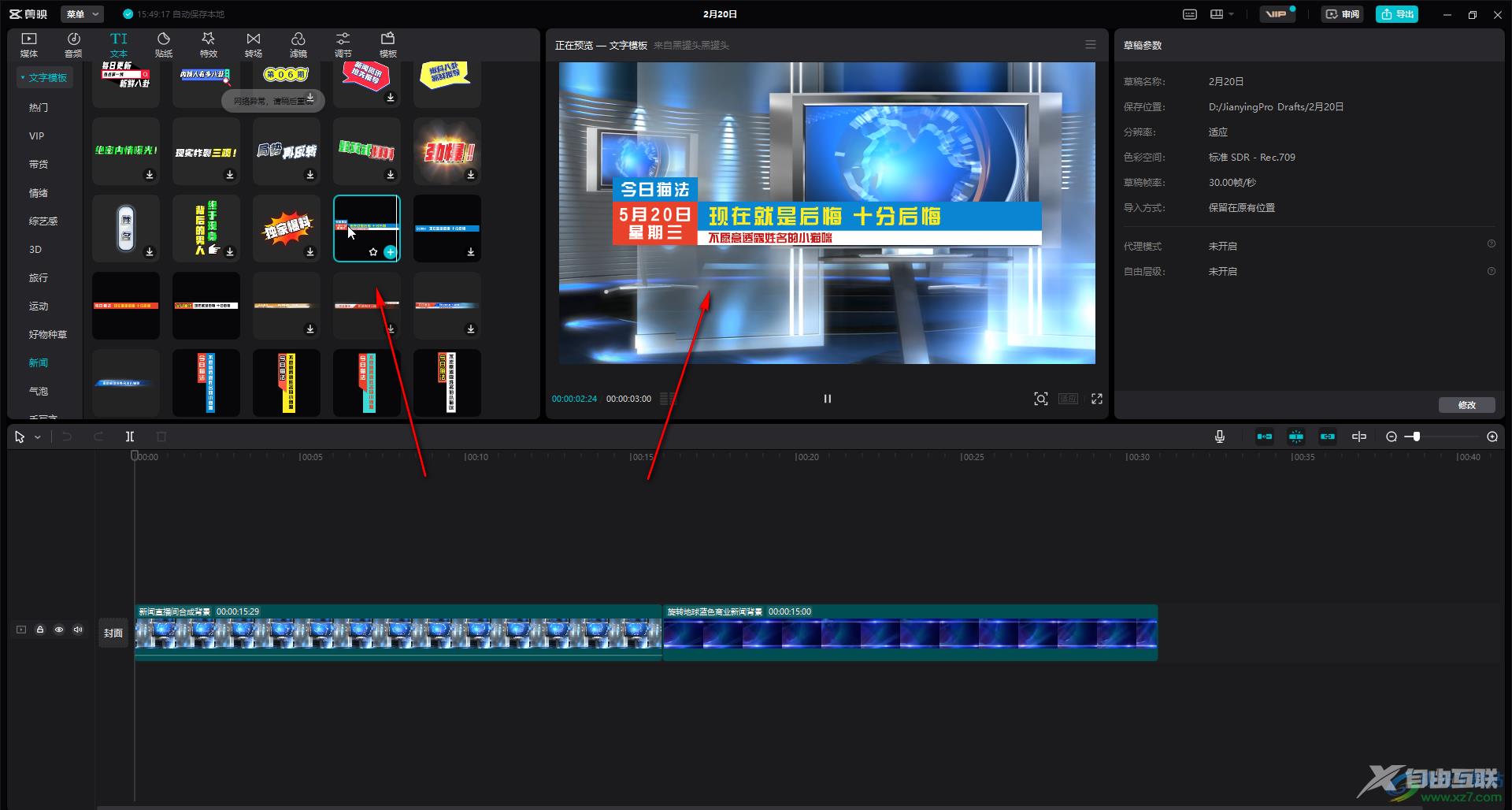Select the 综艺感 category
The height and width of the screenshot is (810, 1512).
pyautogui.click(x=43, y=221)
